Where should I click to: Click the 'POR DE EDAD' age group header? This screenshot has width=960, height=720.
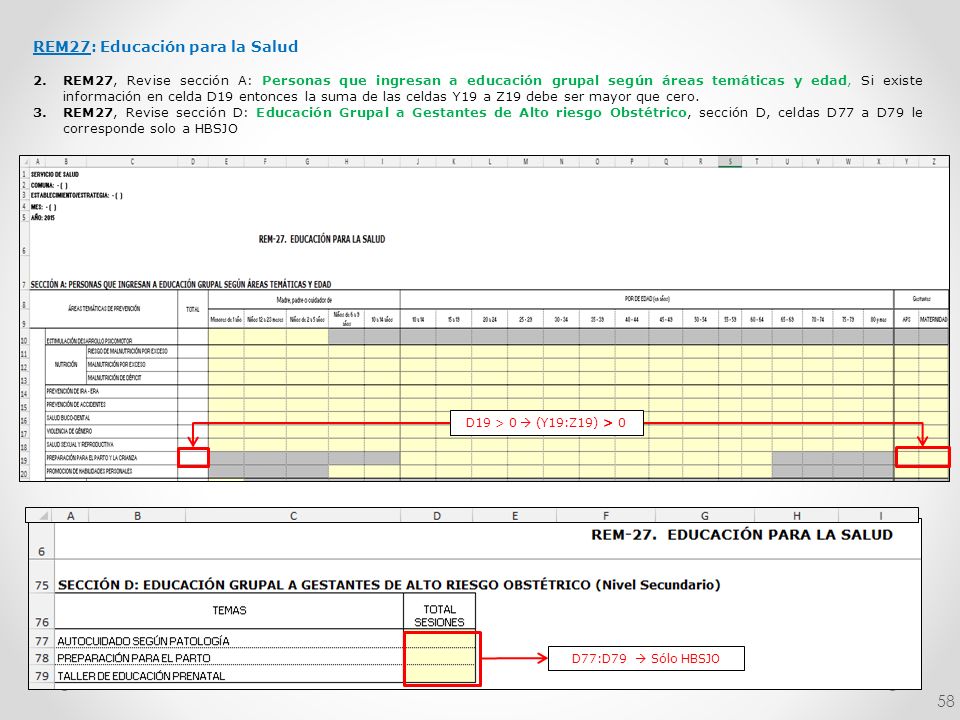pyautogui.click(x=647, y=299)
